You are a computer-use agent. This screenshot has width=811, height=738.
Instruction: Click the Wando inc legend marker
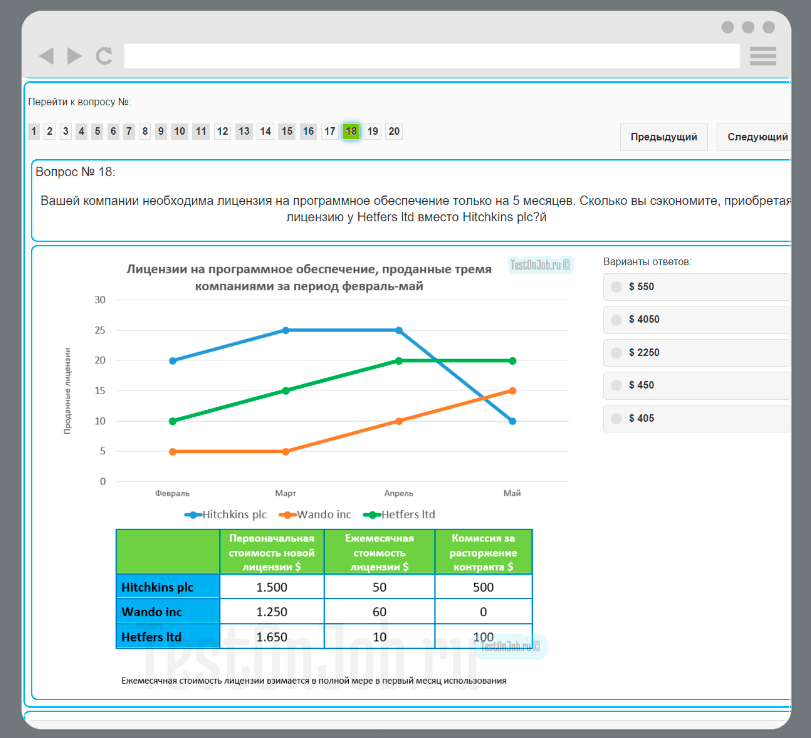point(287,515)
